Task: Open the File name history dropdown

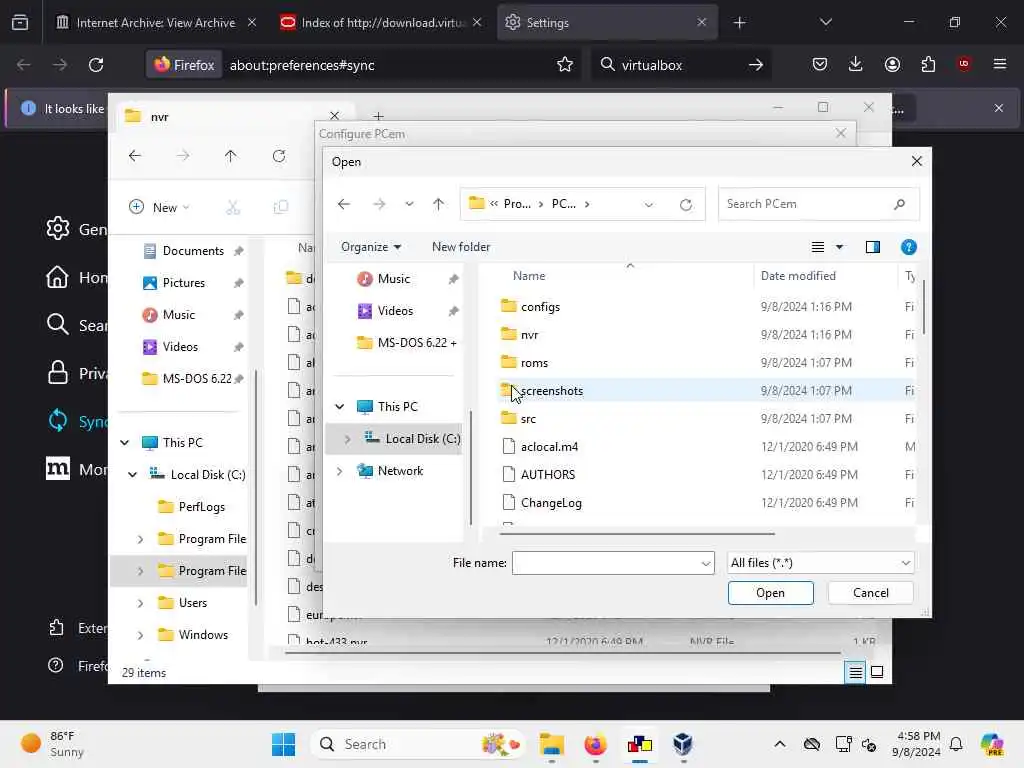Action: point(705,563)
